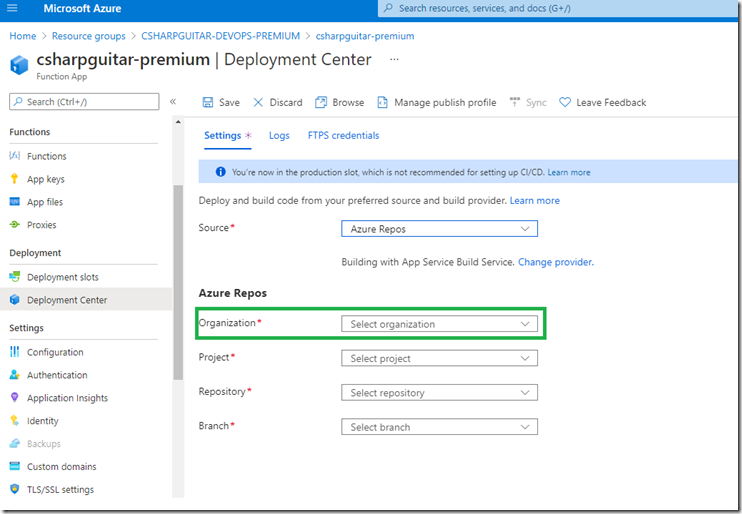Click the sidebar vertical scrollbar thumb

(178, 283)
